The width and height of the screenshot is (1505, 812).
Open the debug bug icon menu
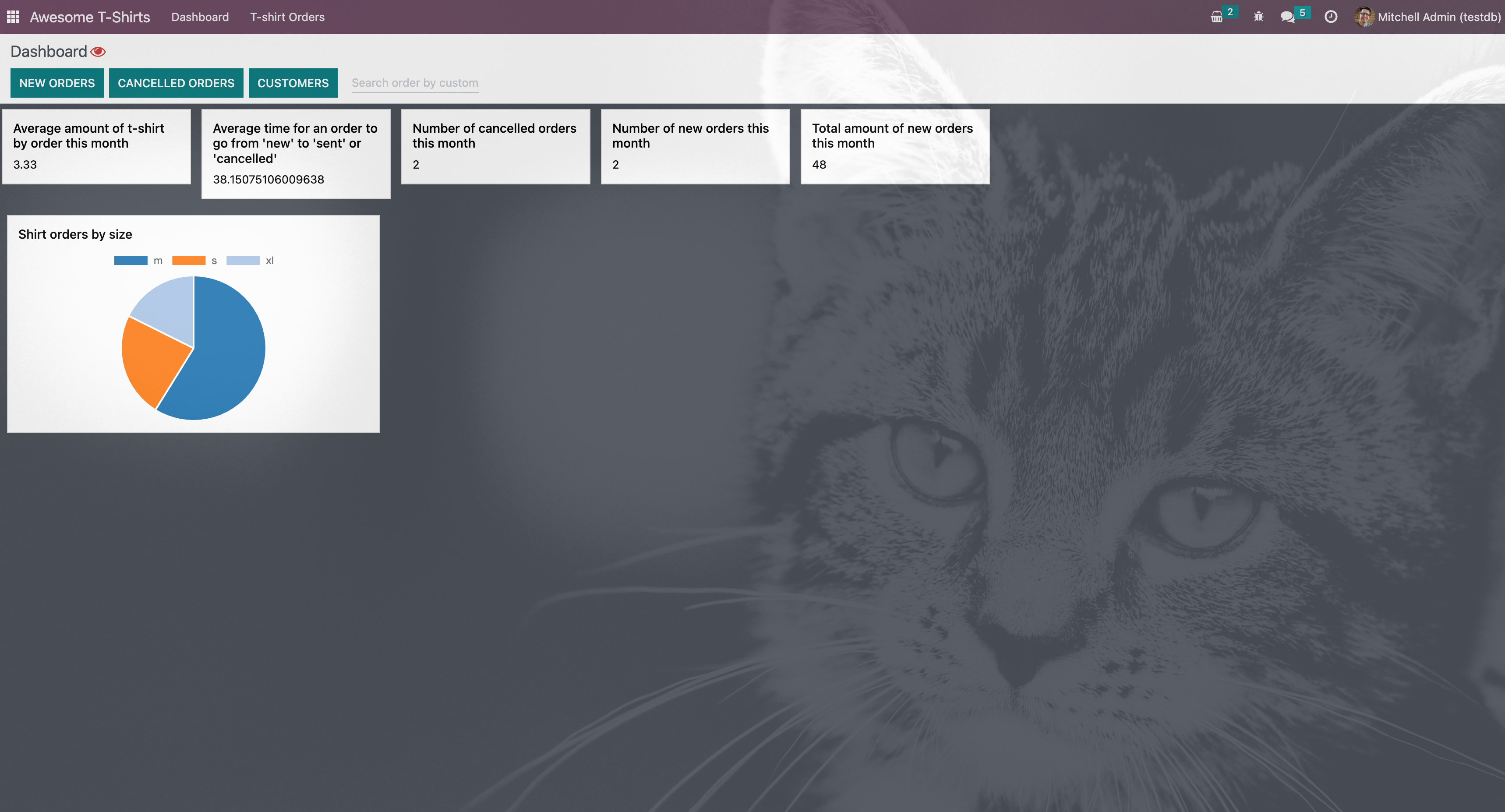[x=1258, y=17]
